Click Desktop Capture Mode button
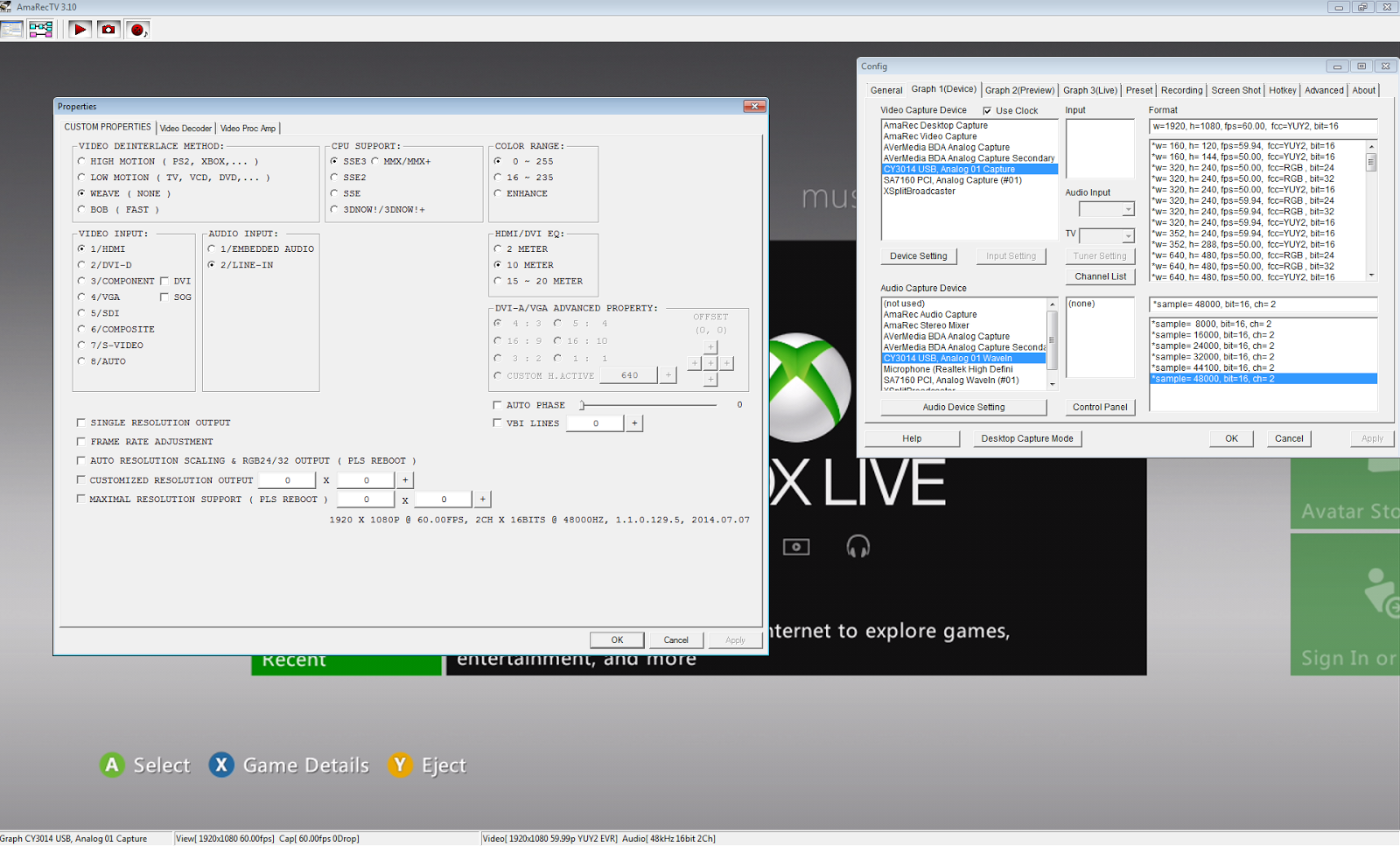The image size is (1400, 846). [x=1027, y=439]
